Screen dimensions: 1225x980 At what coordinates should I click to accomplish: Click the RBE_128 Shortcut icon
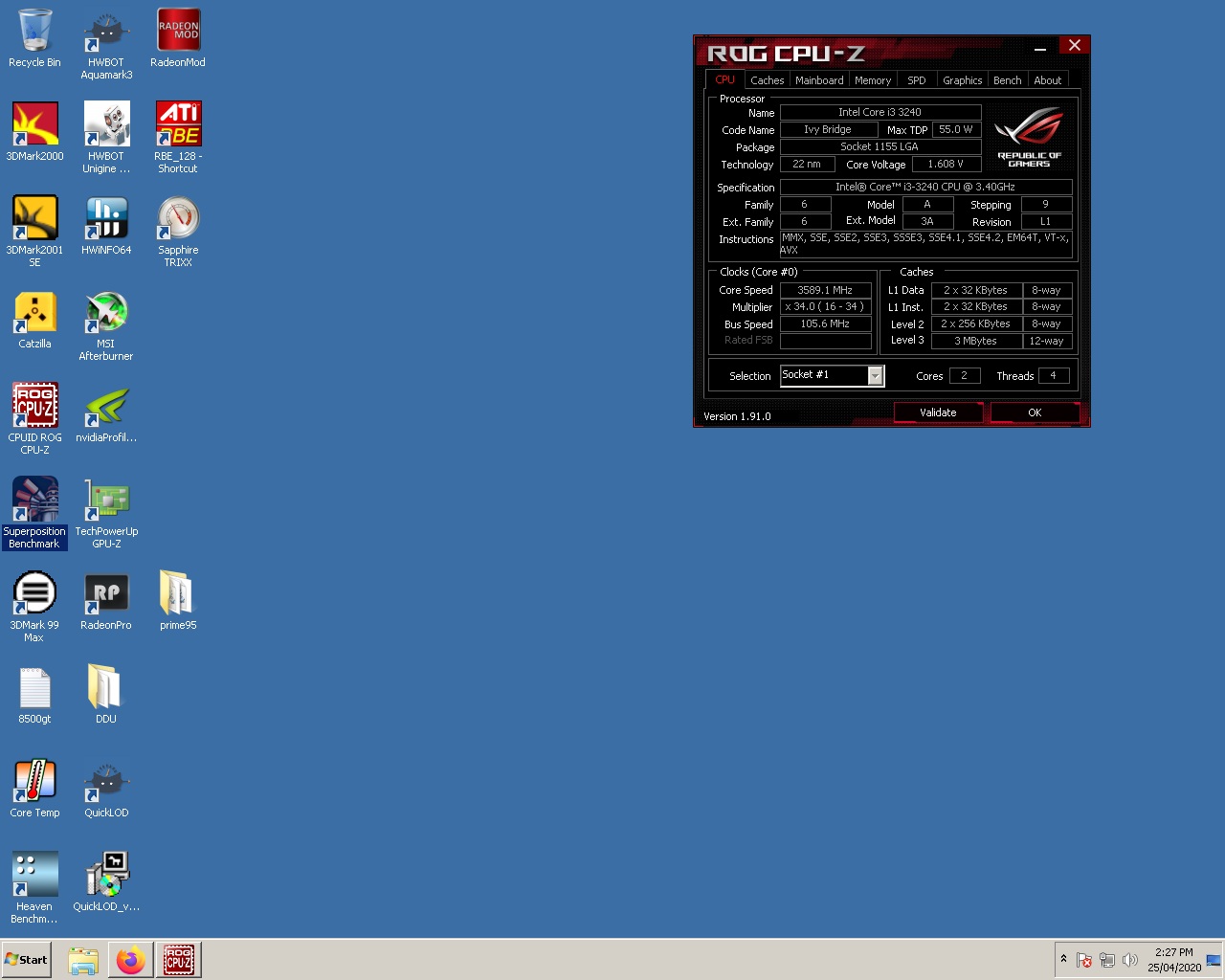click(178, 138)
